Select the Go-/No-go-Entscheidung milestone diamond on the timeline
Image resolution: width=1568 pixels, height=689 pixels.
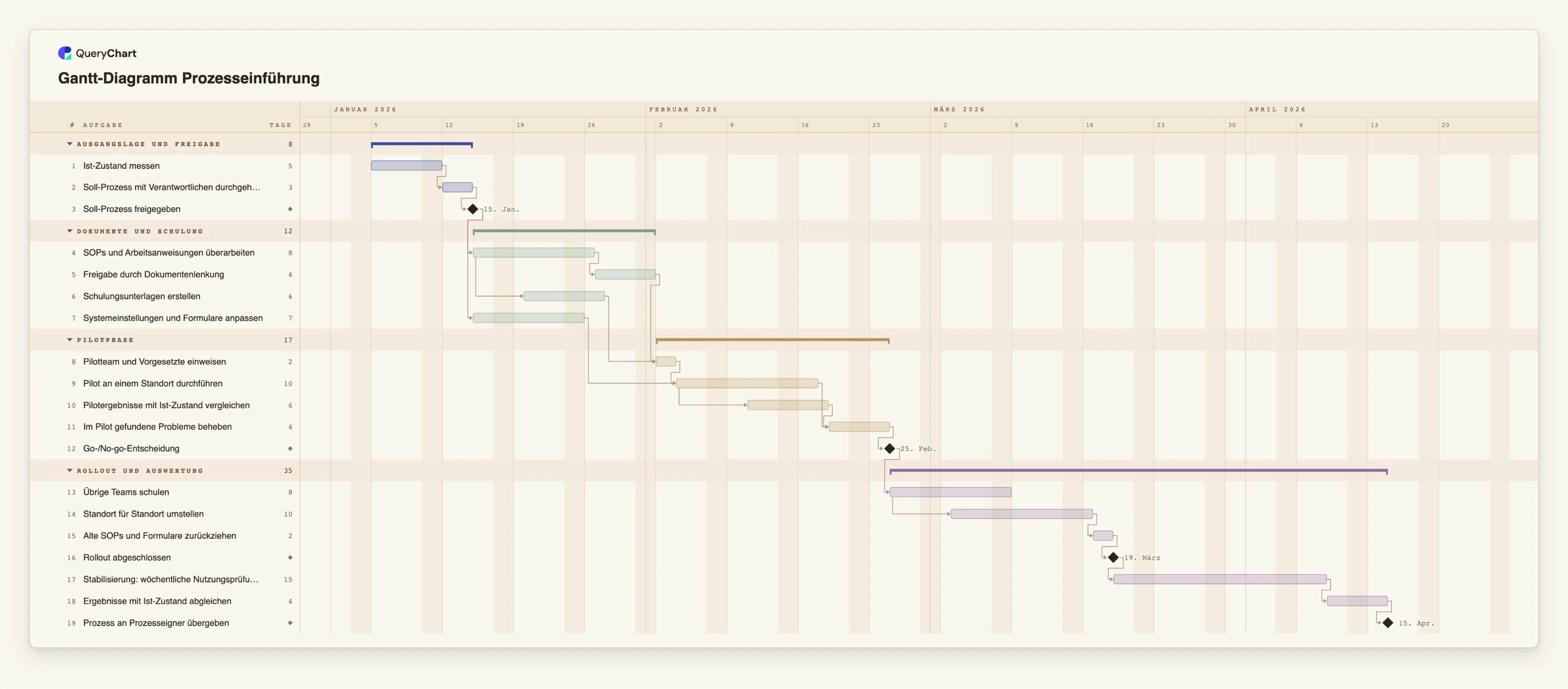[x=889, y=449]
